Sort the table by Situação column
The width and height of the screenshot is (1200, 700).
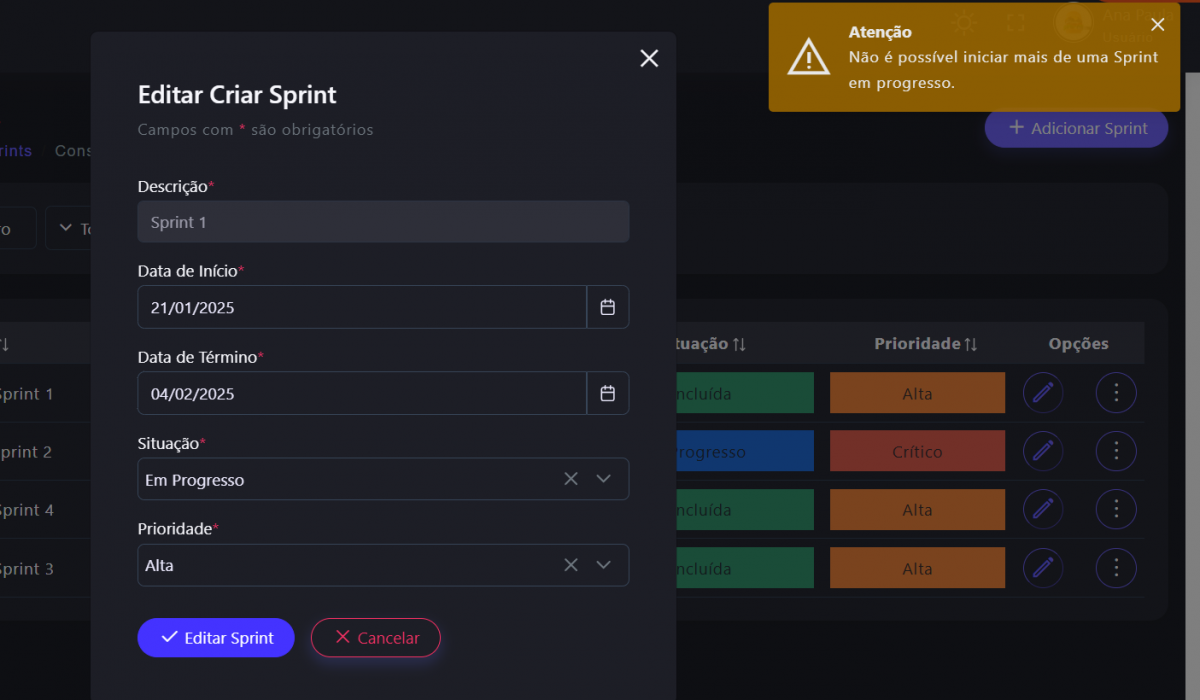pos(710,344)
